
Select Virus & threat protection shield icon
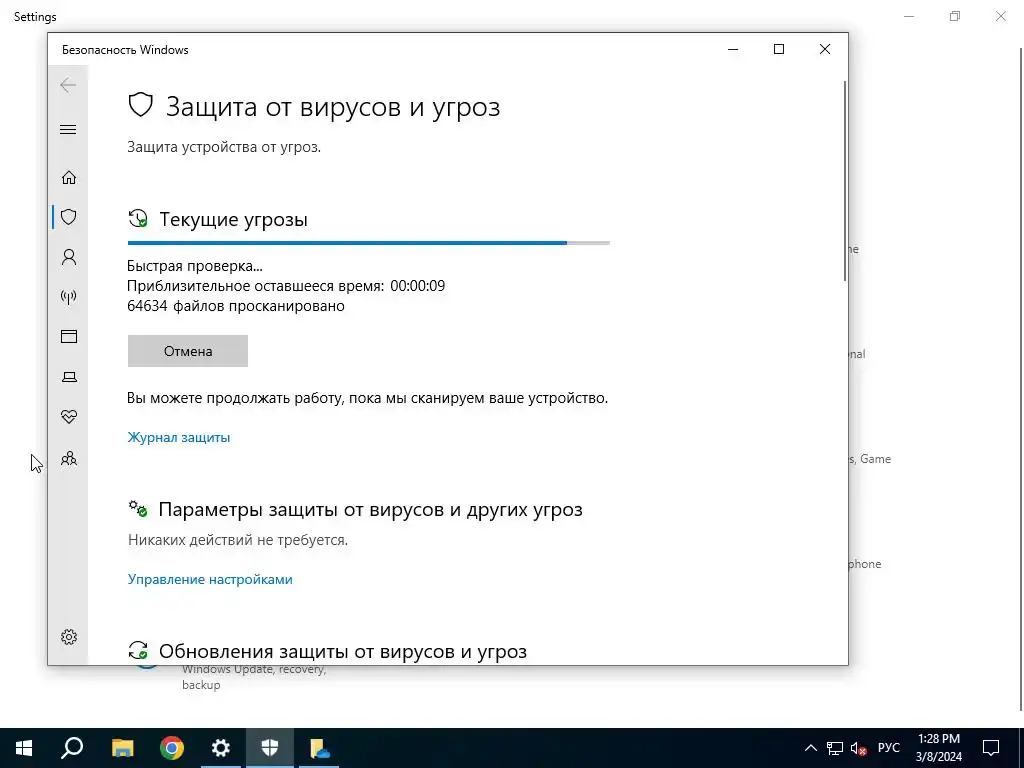69,217
